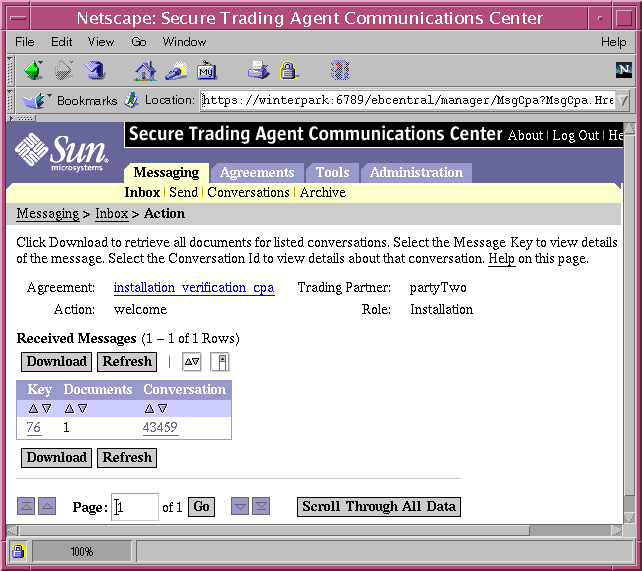Open the Window menu

click(184, 42)
